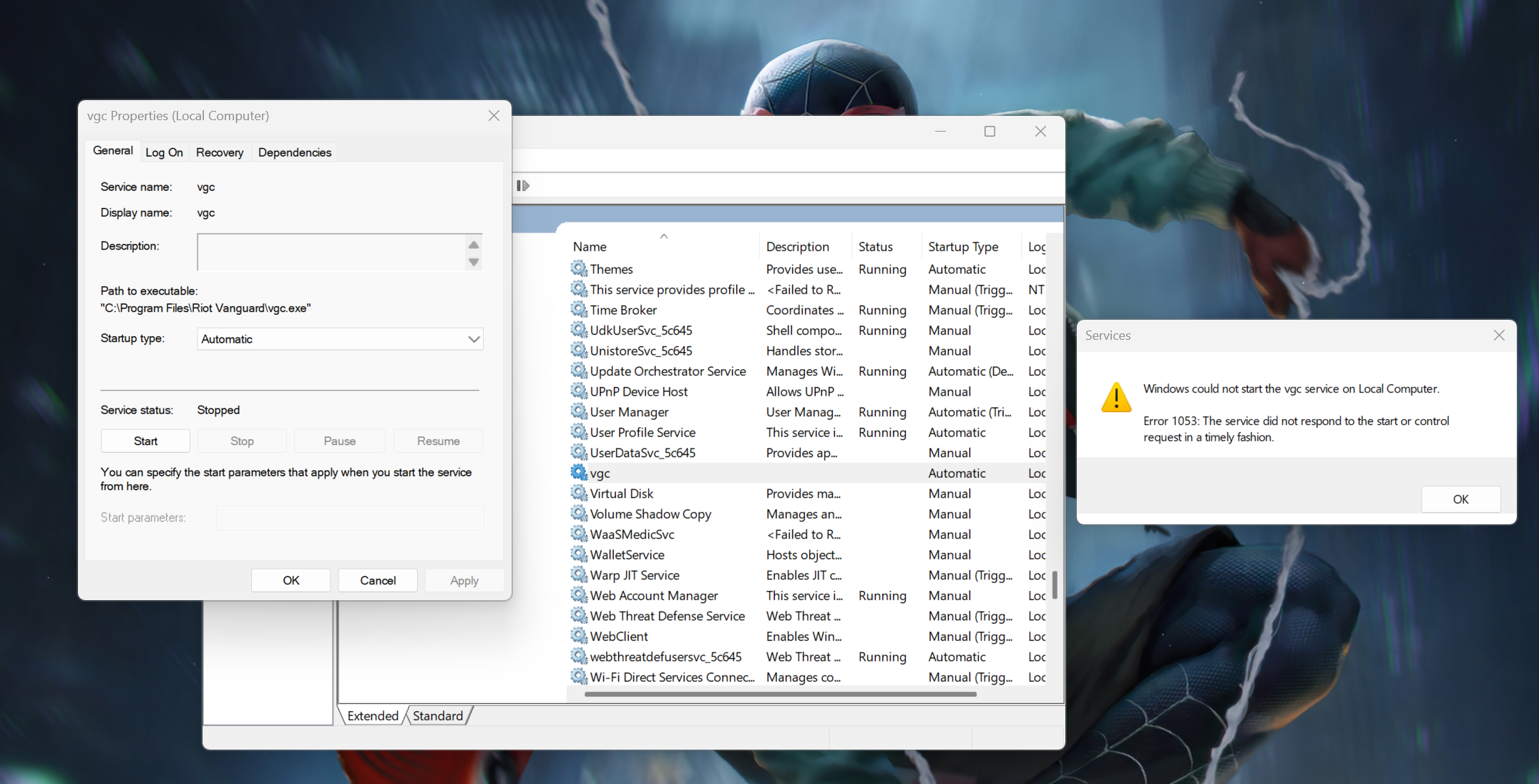Click the vertical scrollbar thumb in services list
Screen dimensions: 1539x784
(x=1055, y=585)
